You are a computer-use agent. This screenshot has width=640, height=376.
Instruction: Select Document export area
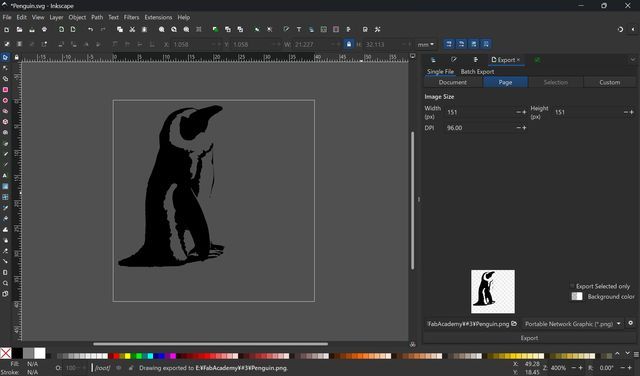pos(453,82)
